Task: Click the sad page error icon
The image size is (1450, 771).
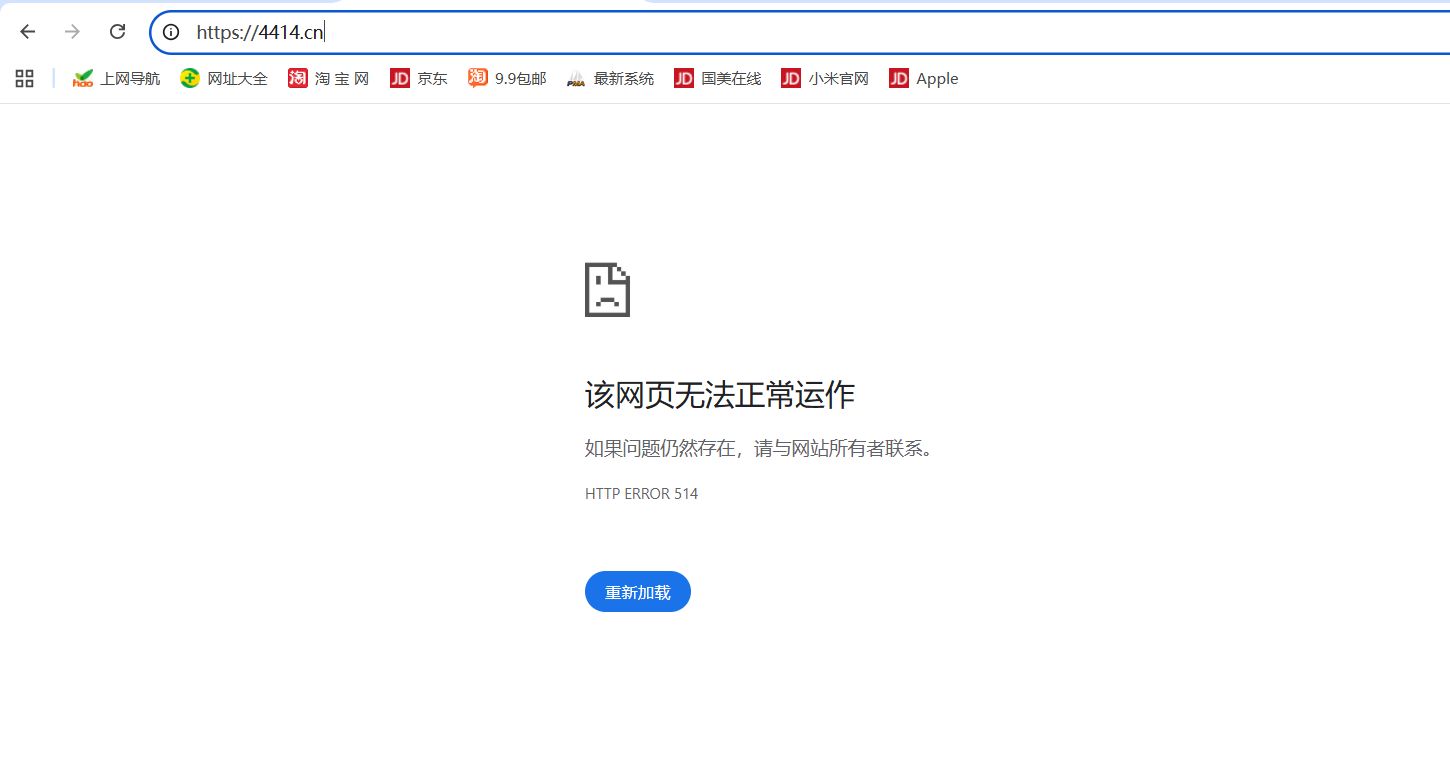Action: tap(607, 290)
